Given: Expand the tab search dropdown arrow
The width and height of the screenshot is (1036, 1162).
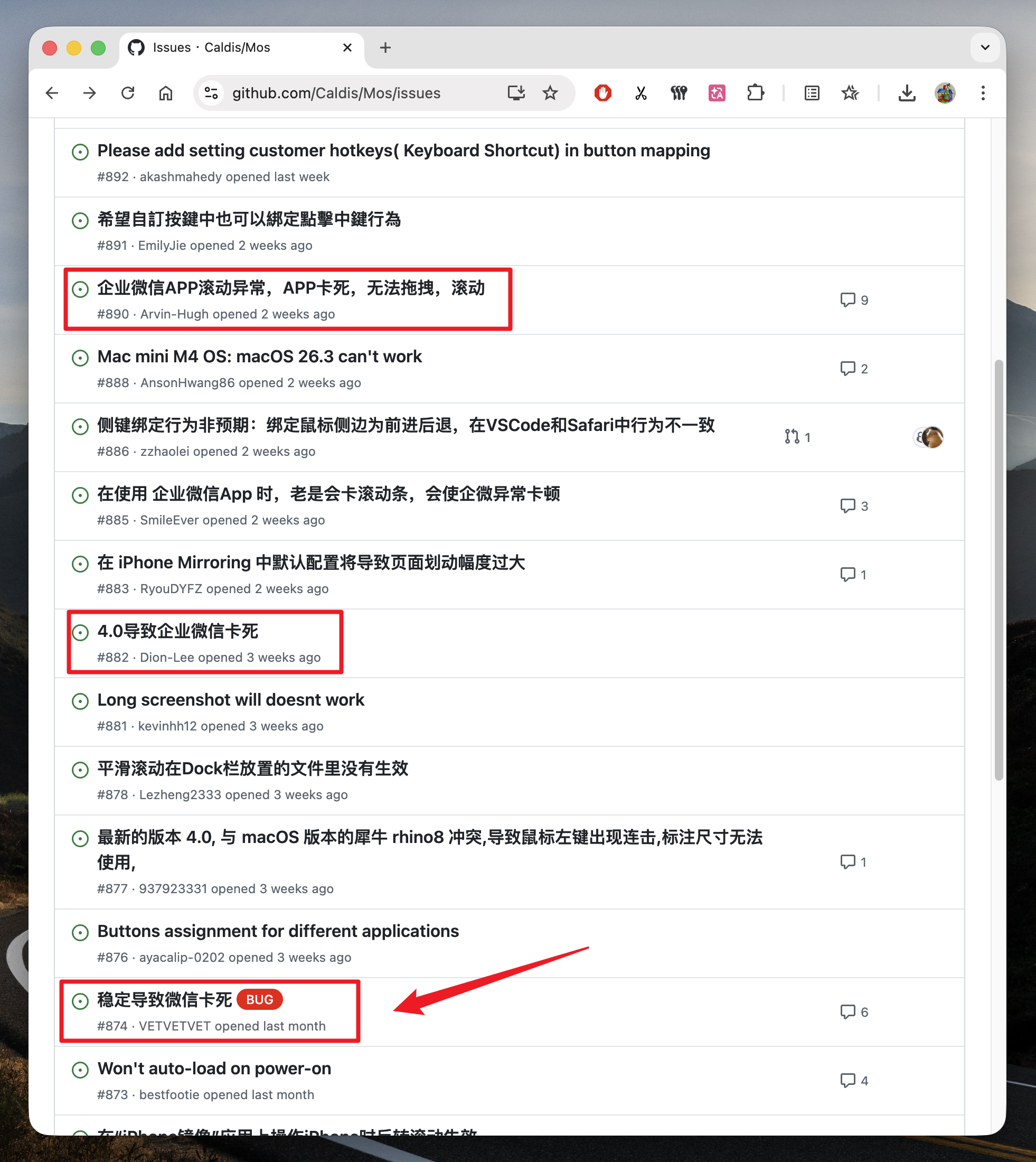Looking at the screenshot, I should coord(985,47).
